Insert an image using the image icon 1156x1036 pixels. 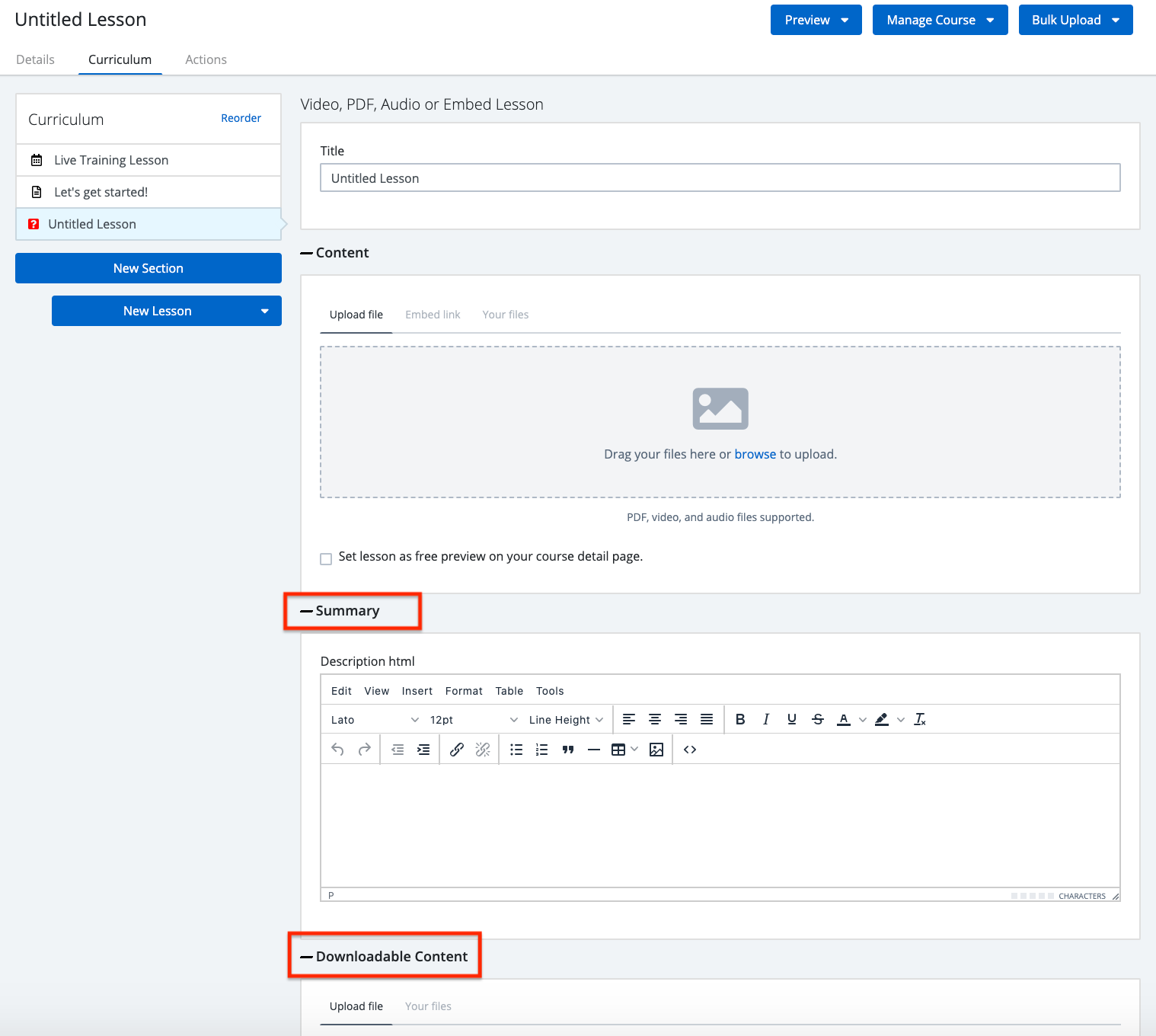[656, 750]
